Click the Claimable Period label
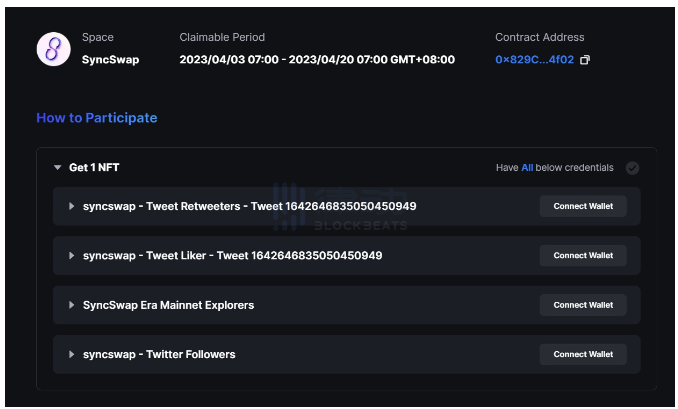The width and height of the screenshot is (678, 409). [222, 37]
